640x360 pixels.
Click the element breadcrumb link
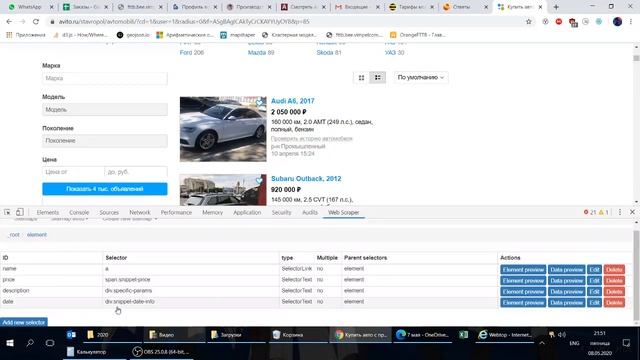[x=37, y=235]
